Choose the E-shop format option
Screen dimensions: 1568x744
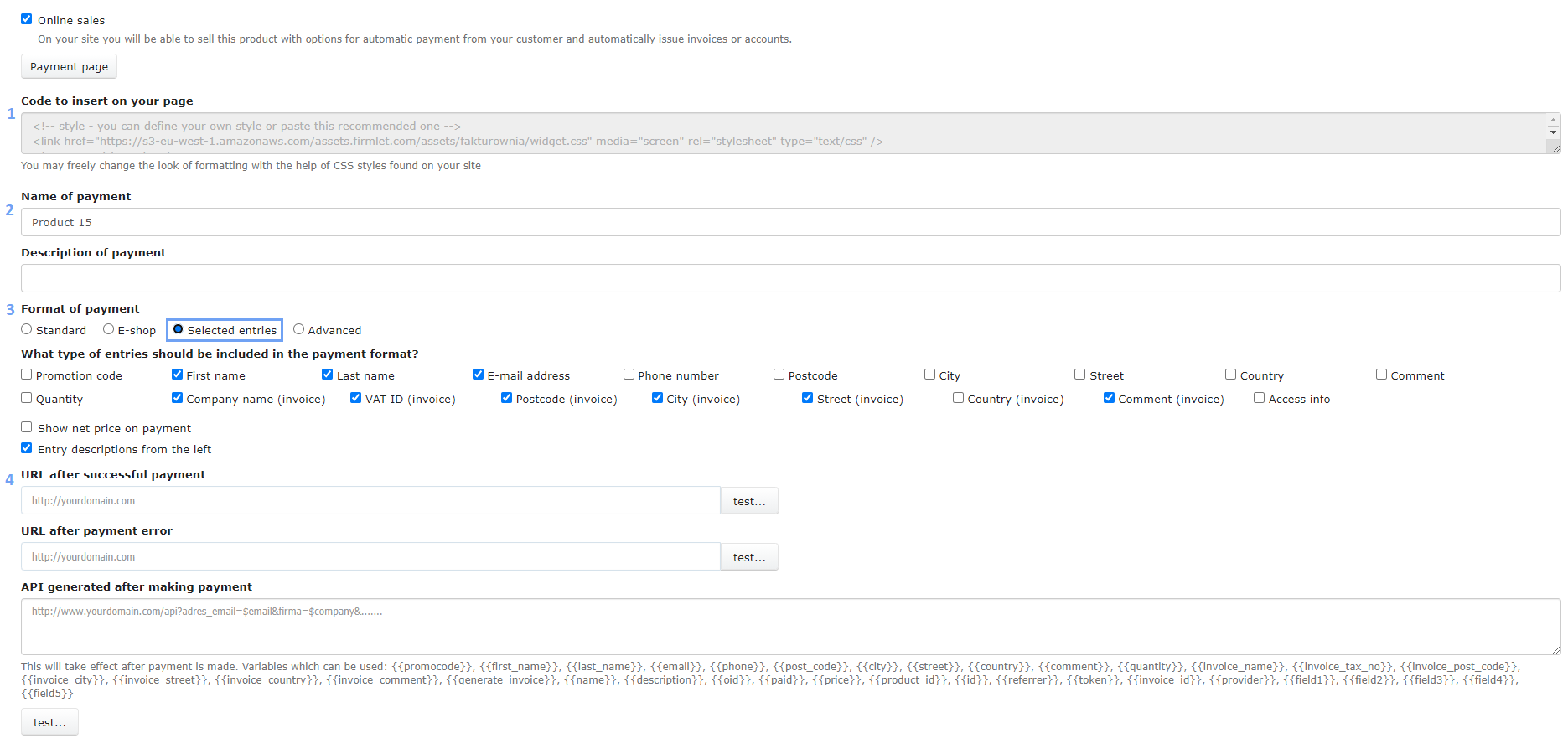pos(109,330)
